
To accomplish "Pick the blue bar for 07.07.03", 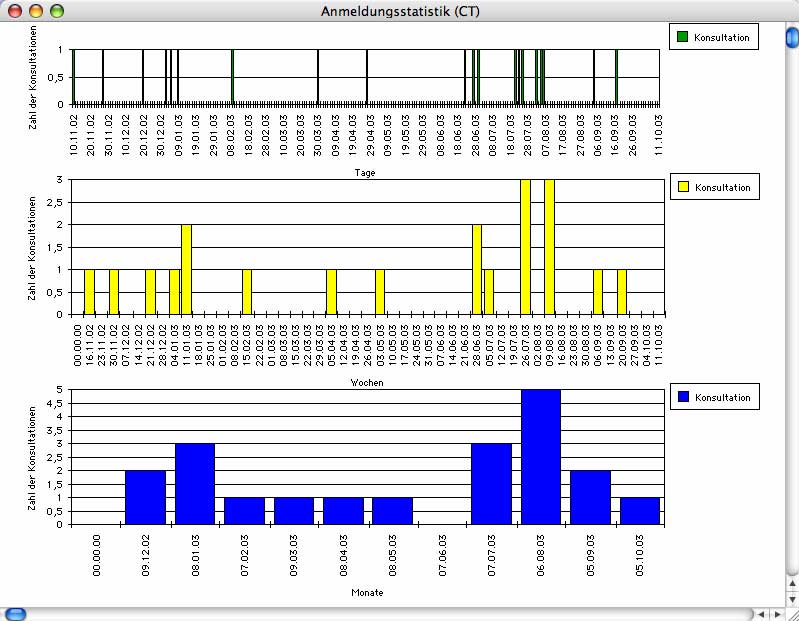I will click(x=491, y=484).
